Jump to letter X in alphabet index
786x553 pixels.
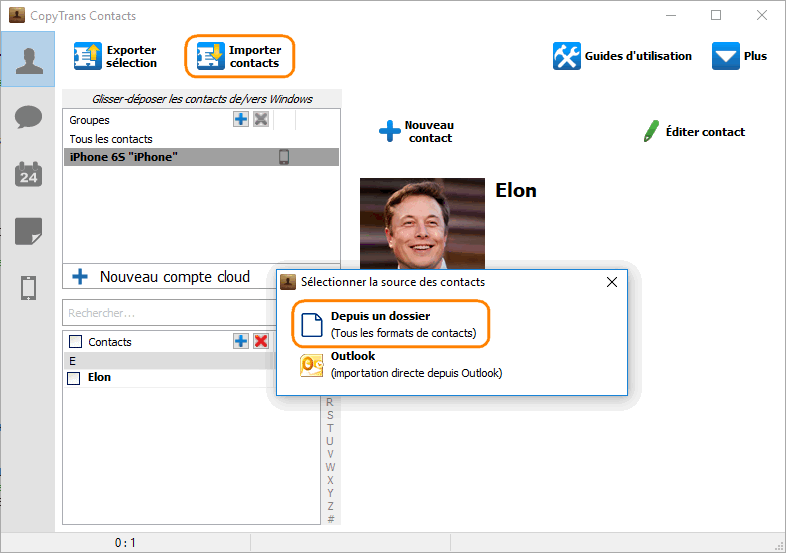click(x=330, y=480)
